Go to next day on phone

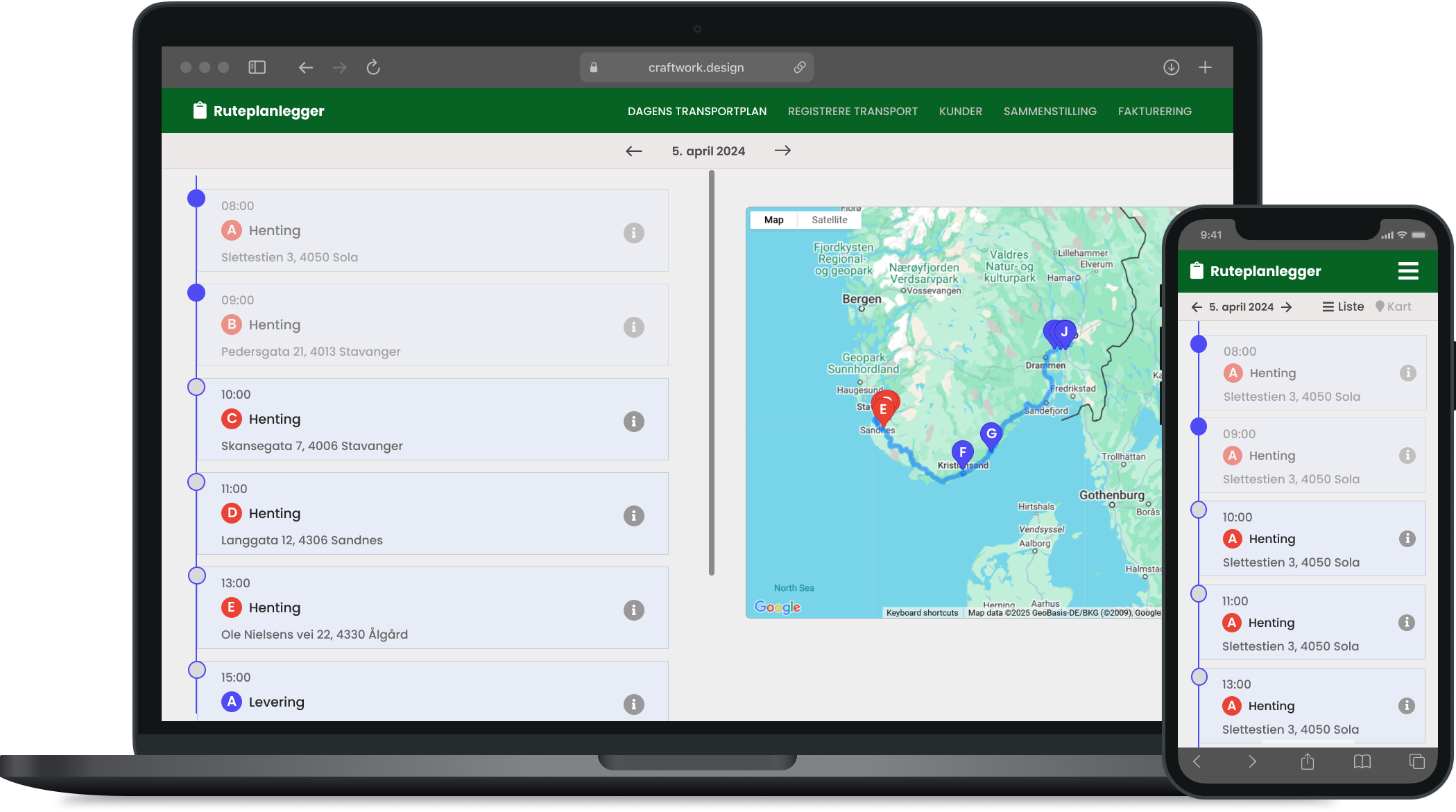(x=1287, y=307)
